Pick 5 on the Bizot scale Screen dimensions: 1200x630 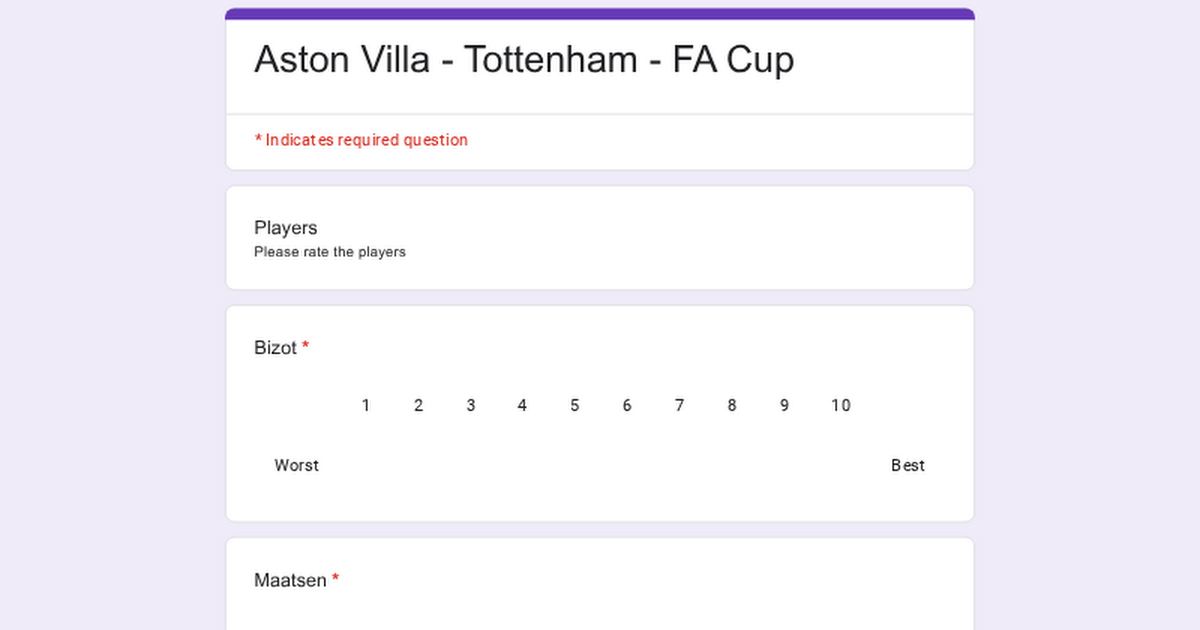click(575, 405)
